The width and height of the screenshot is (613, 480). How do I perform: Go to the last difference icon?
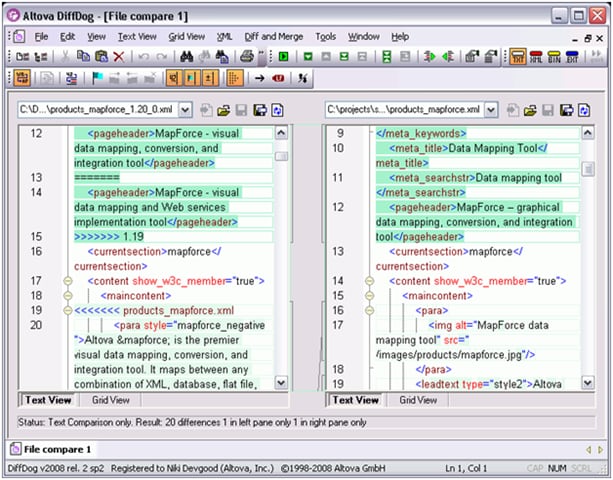344,57
